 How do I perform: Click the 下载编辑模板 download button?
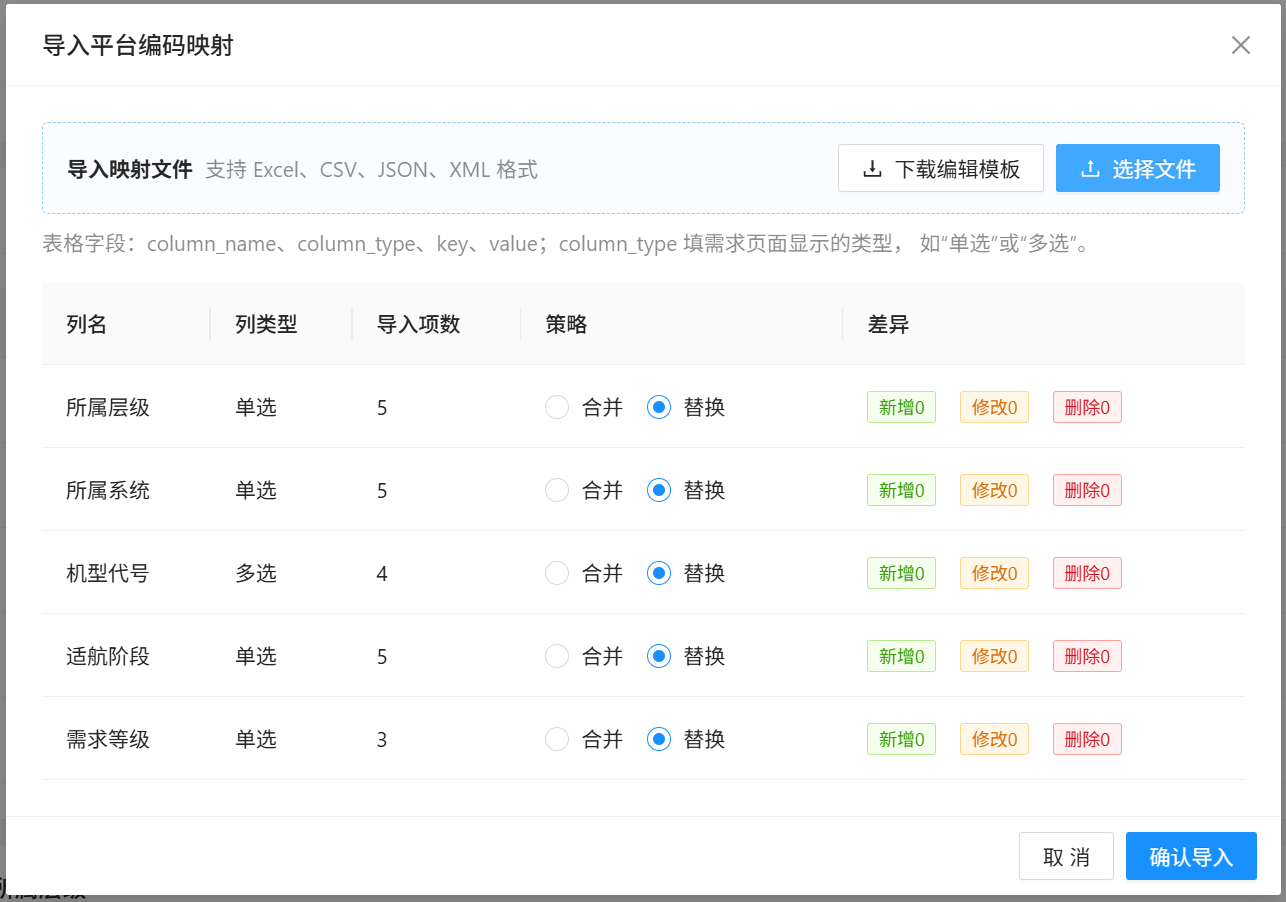941,168
